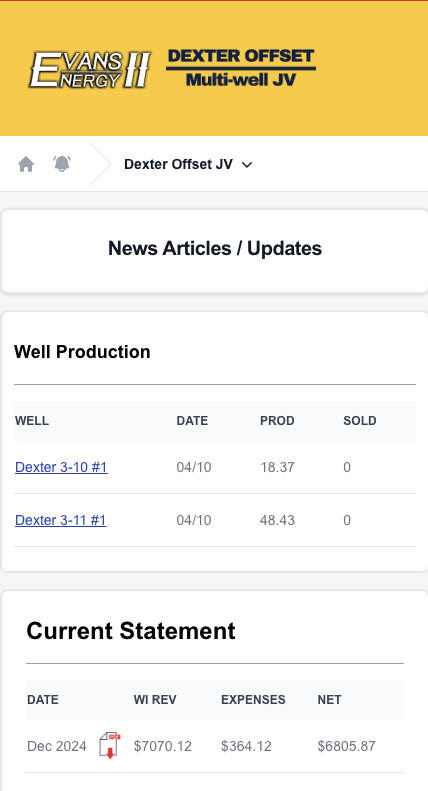Viewport: 428px width, 791px height.
Task: Click the WELL column header
Action: pyautogui.click(x=32, y=421)
